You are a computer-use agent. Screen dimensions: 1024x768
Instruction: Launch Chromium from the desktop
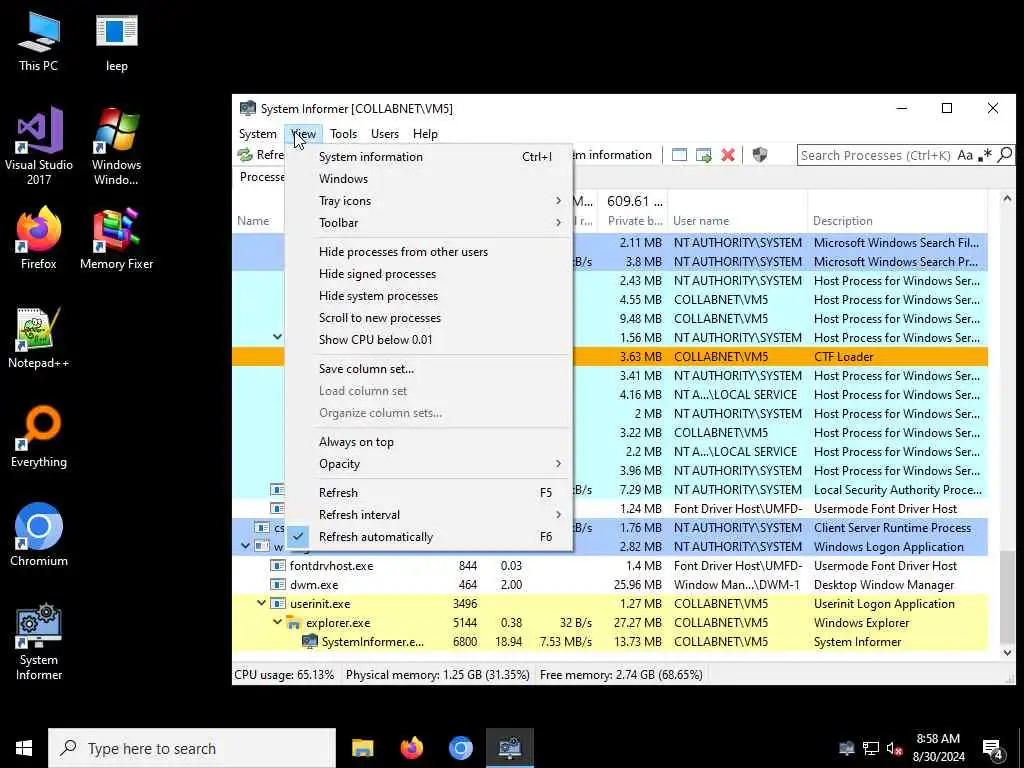tap(39, 534)
